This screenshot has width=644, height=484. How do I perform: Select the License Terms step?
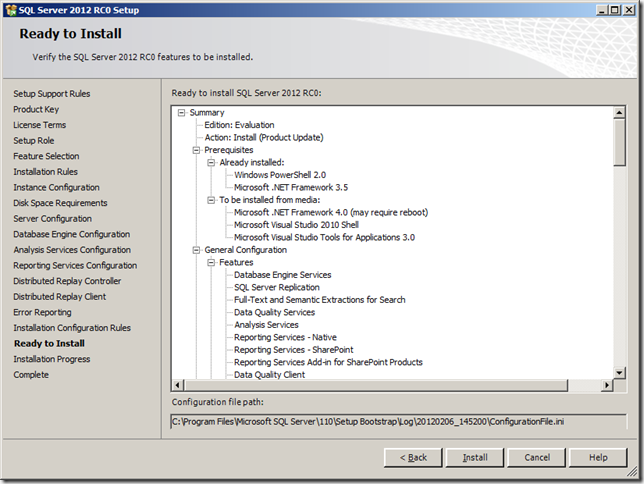click(39, 125)
